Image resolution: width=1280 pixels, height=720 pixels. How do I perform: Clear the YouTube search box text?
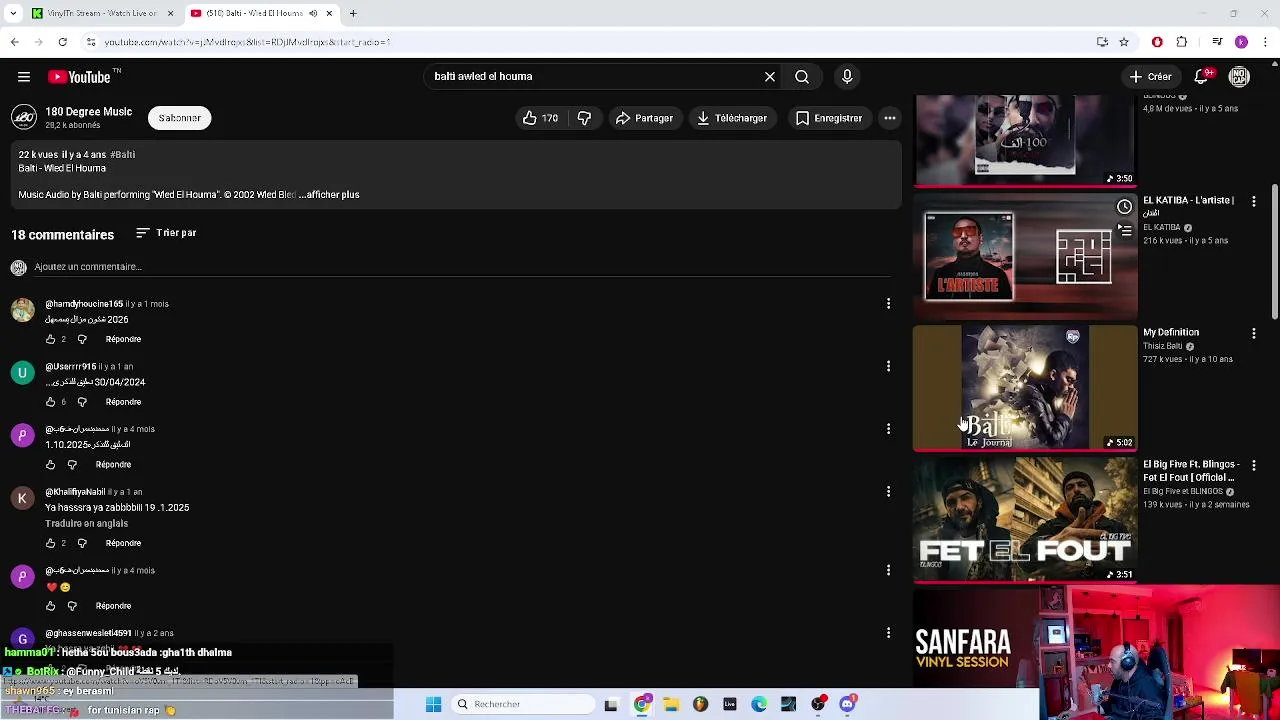(770, 77)
